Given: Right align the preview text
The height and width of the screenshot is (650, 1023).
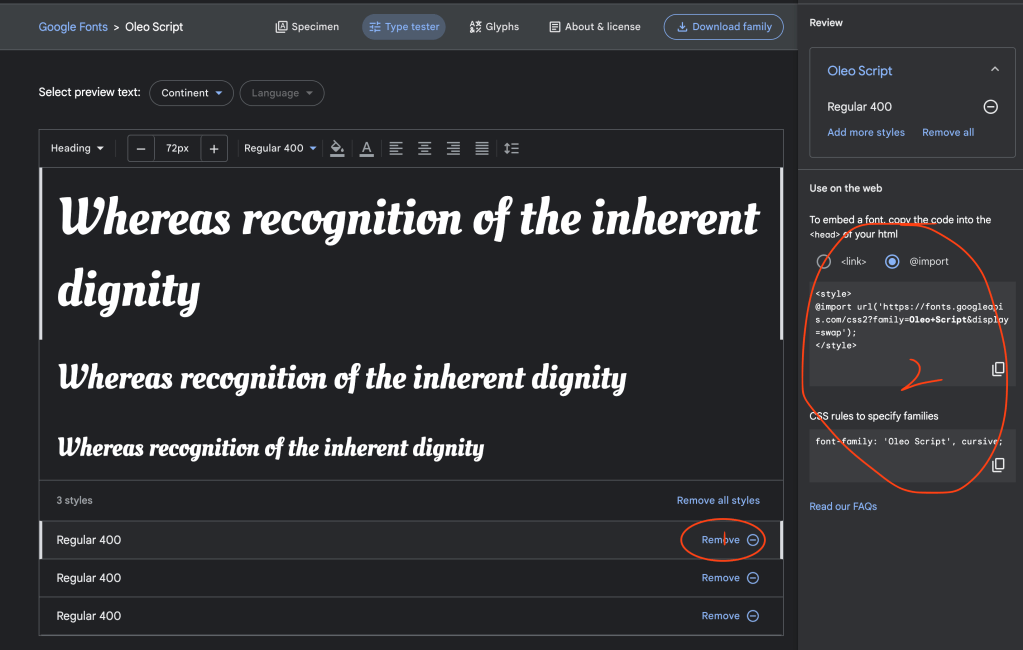Looking at the screenshot, I should [453, 148].
